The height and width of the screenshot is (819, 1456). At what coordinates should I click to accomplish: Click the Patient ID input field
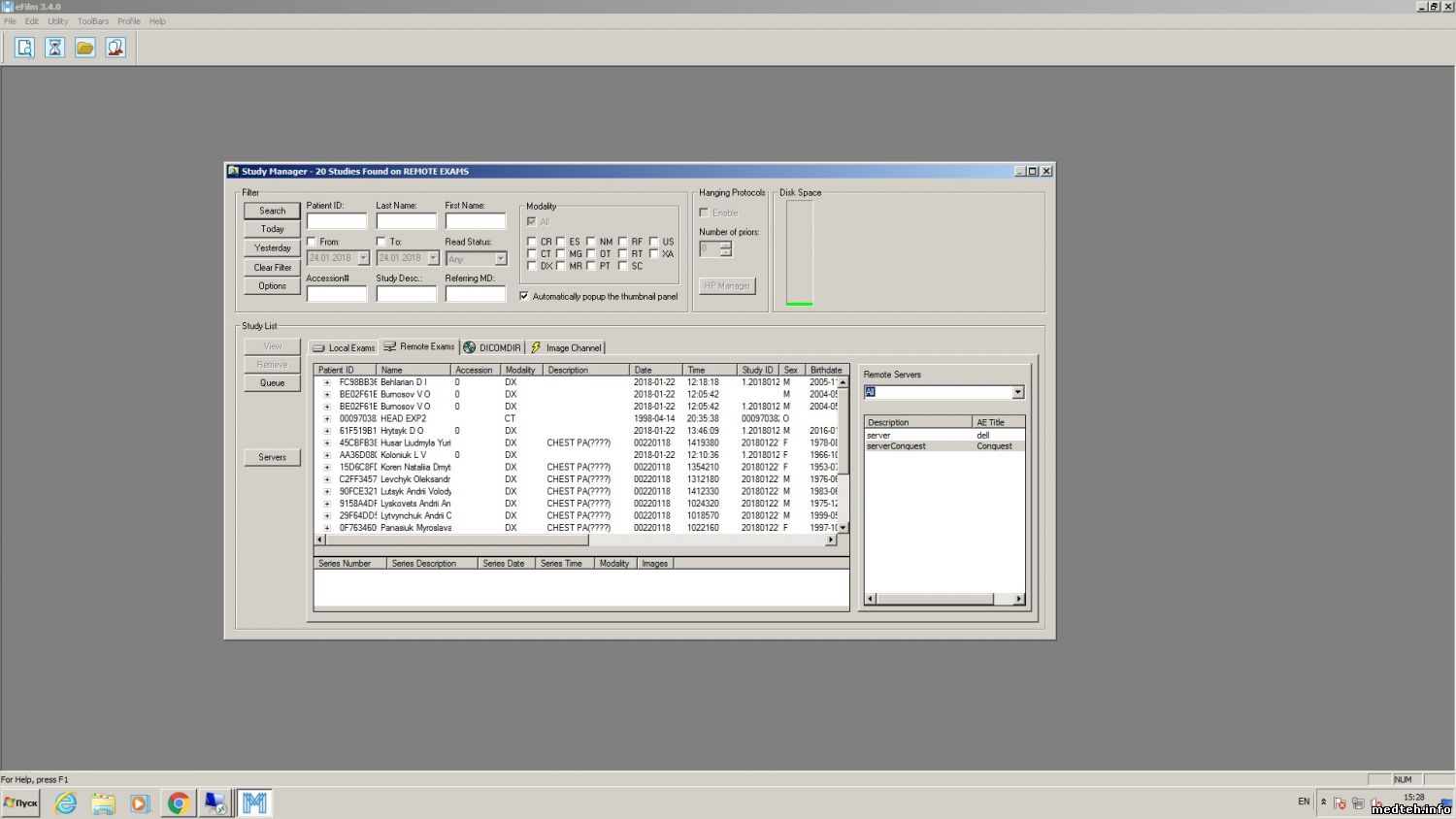[x=337, y=221]
